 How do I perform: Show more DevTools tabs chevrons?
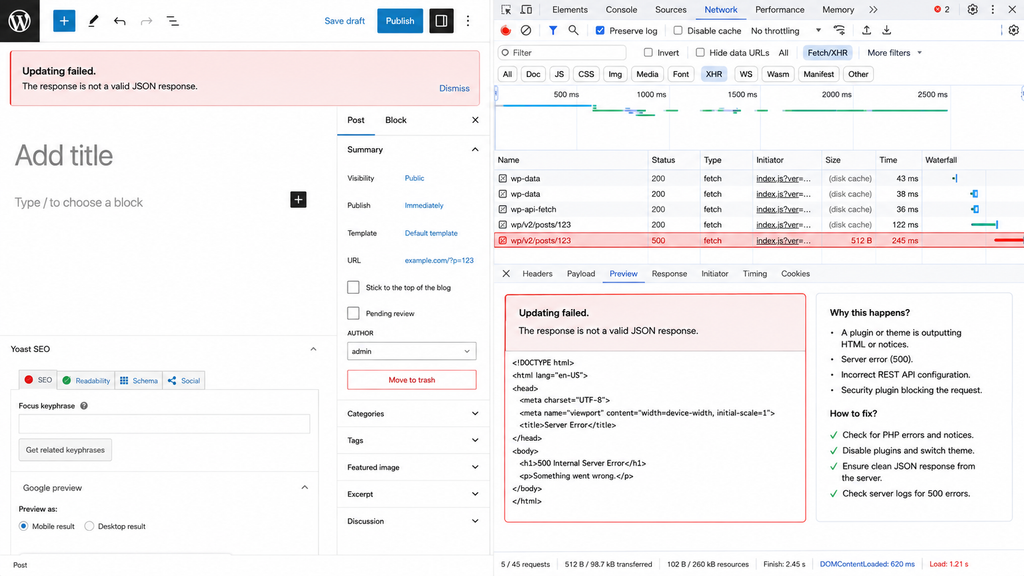873,10
